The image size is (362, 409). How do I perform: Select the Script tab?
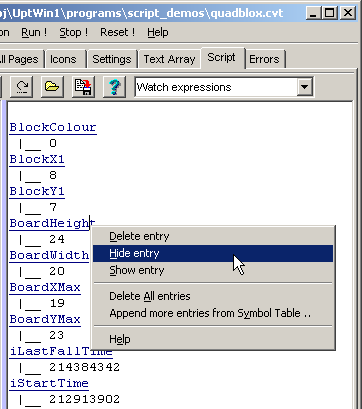[221, 58]
